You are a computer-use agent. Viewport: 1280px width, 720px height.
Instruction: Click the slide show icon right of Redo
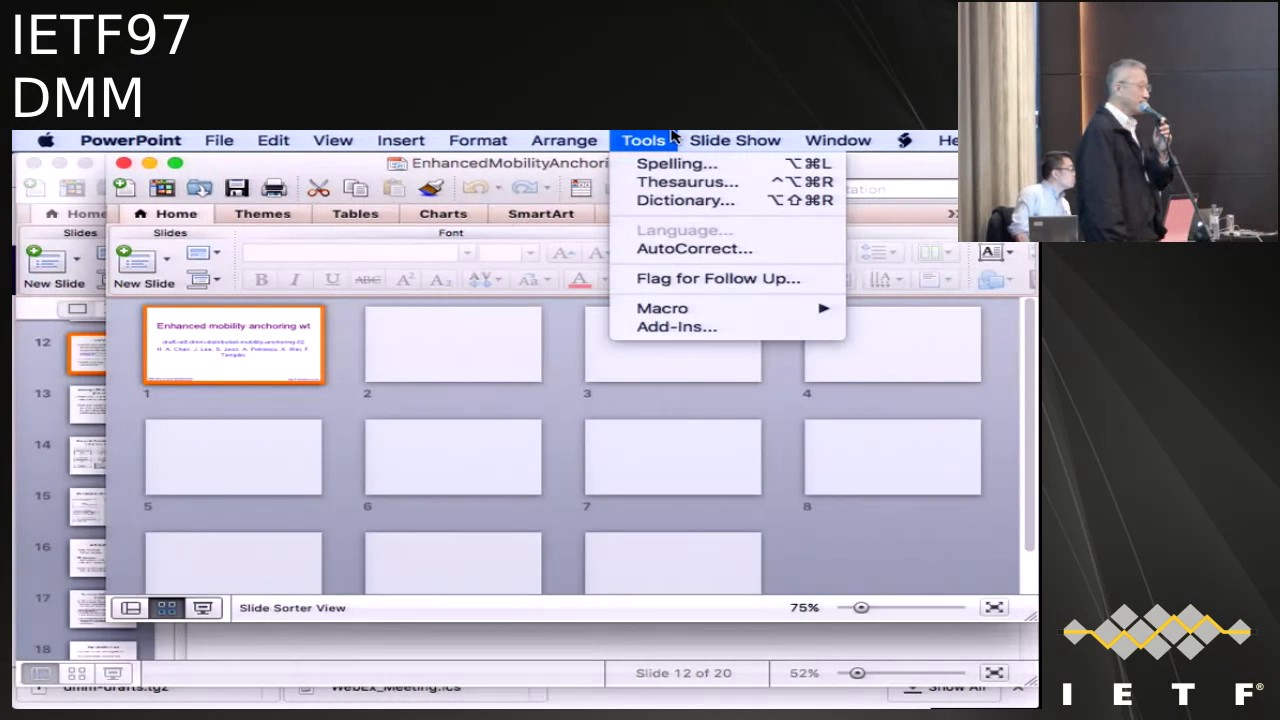click(x=581, y=187)
